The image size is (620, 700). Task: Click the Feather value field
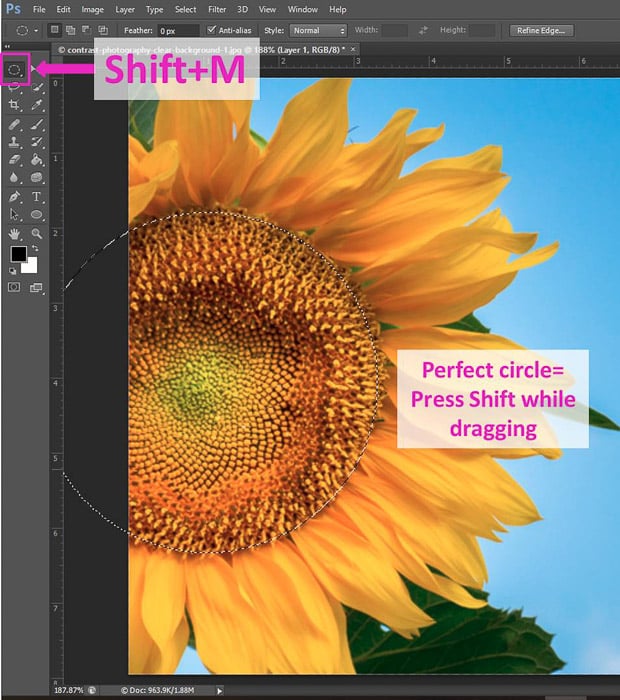(179, 30)
